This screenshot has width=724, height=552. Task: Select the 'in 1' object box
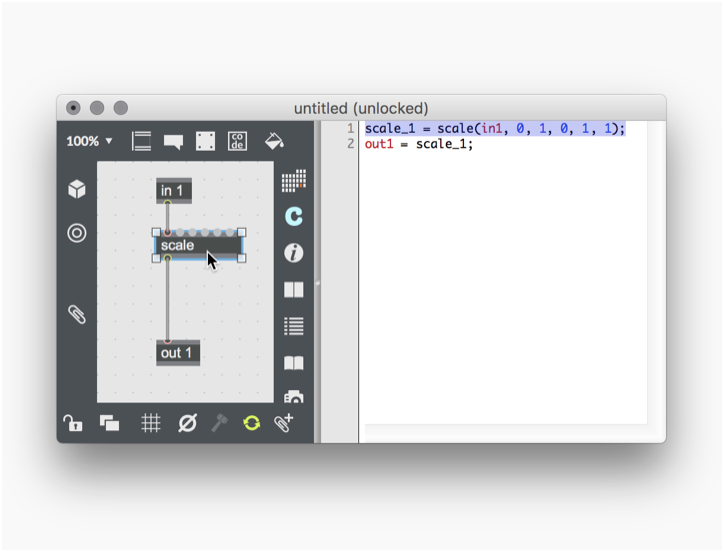pos(174,190)
